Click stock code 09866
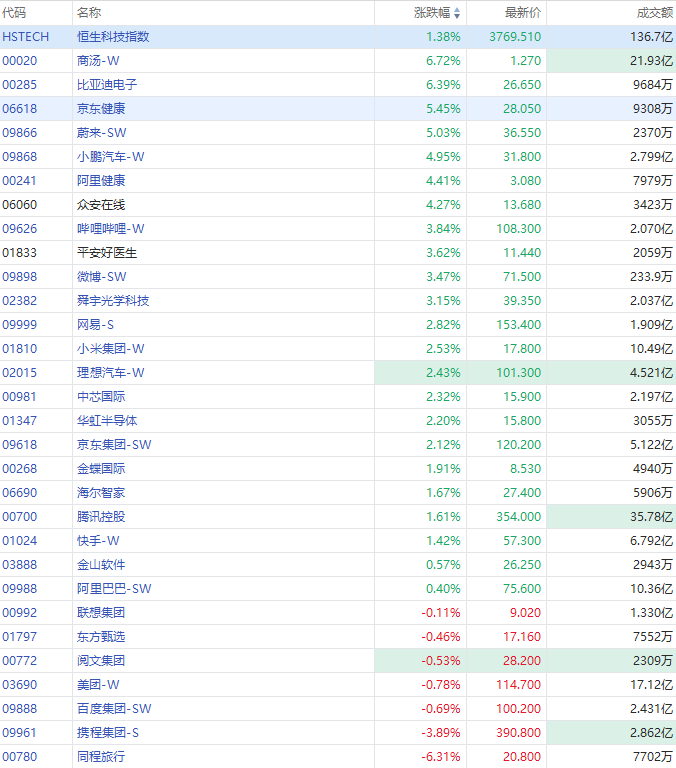The height and width of the screenshot is (768, 676). click(x=20, y=133)
